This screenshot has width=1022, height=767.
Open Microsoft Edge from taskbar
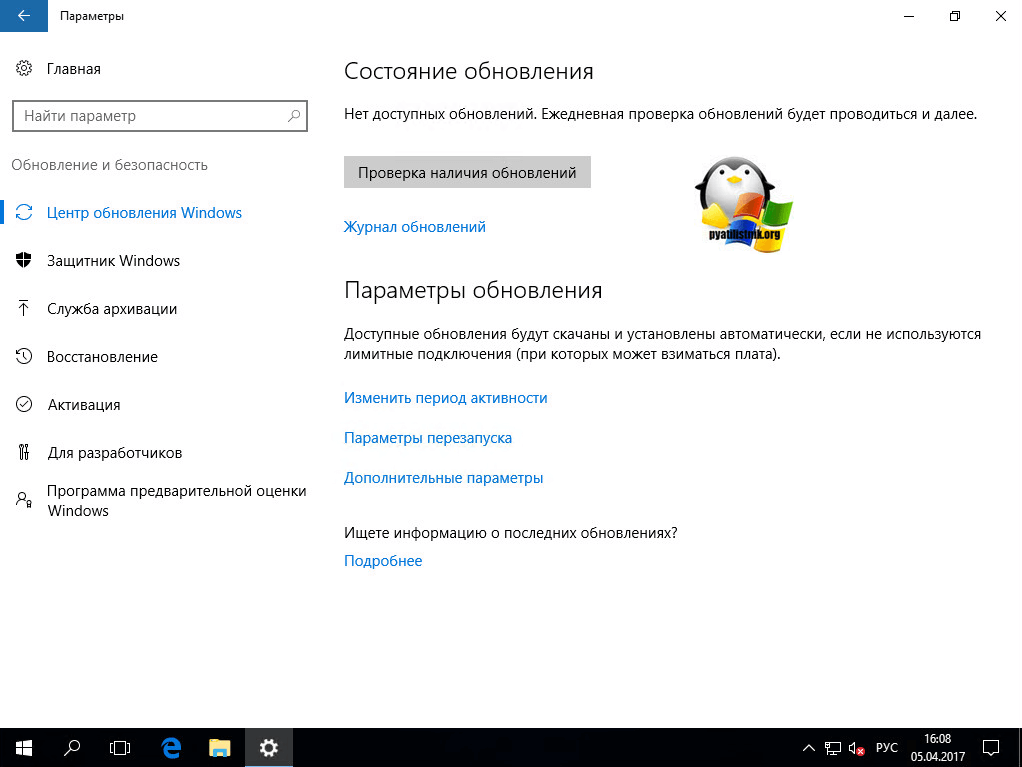pyautogui.click(x=171, y=747)
